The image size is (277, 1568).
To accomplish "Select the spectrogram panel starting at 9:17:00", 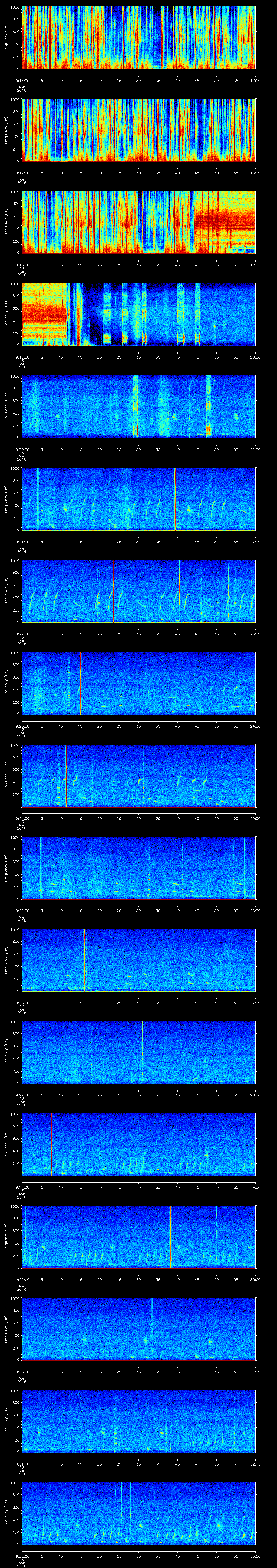I will (139, 130).
